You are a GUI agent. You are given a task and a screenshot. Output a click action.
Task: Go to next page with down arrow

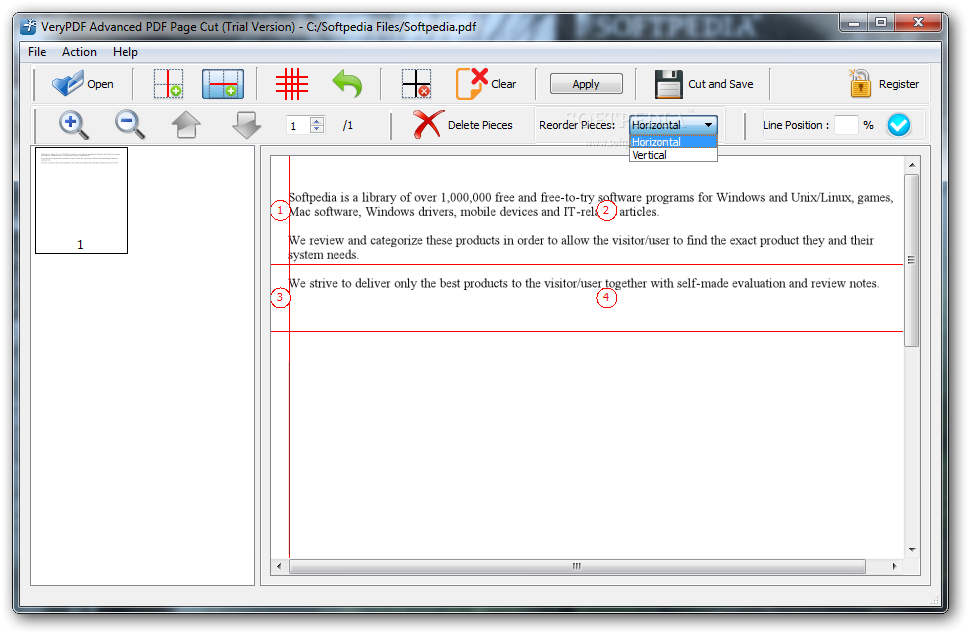247,125
